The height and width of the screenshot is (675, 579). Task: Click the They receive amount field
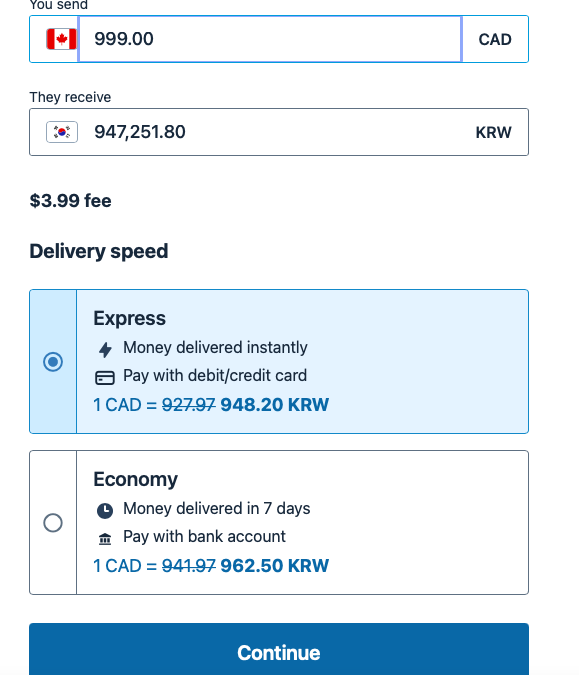279,132
